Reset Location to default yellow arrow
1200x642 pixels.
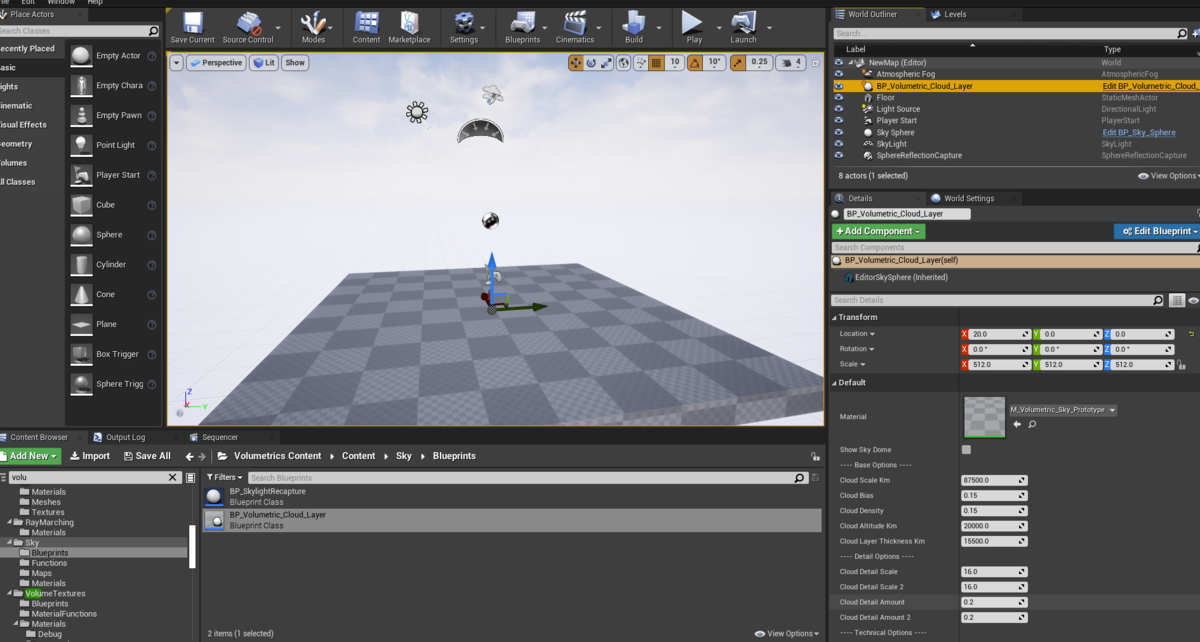[1192, 334]
